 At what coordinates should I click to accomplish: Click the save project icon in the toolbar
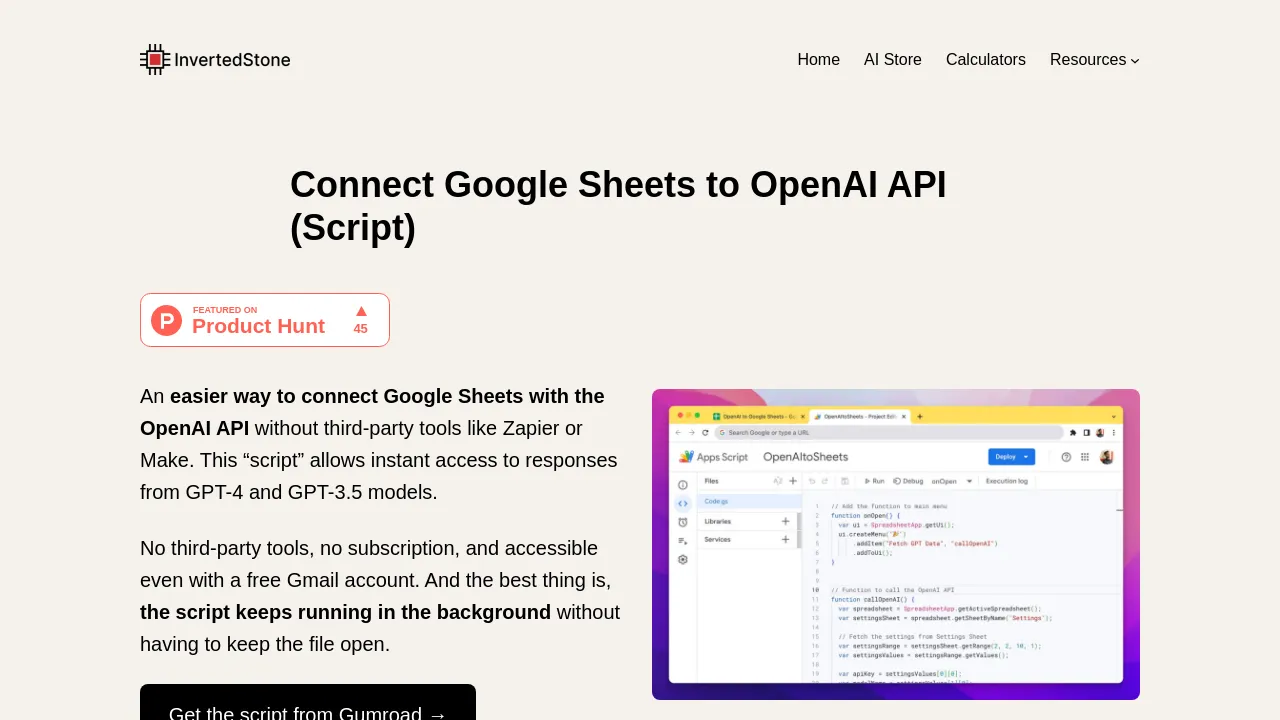tap(845, 481)
